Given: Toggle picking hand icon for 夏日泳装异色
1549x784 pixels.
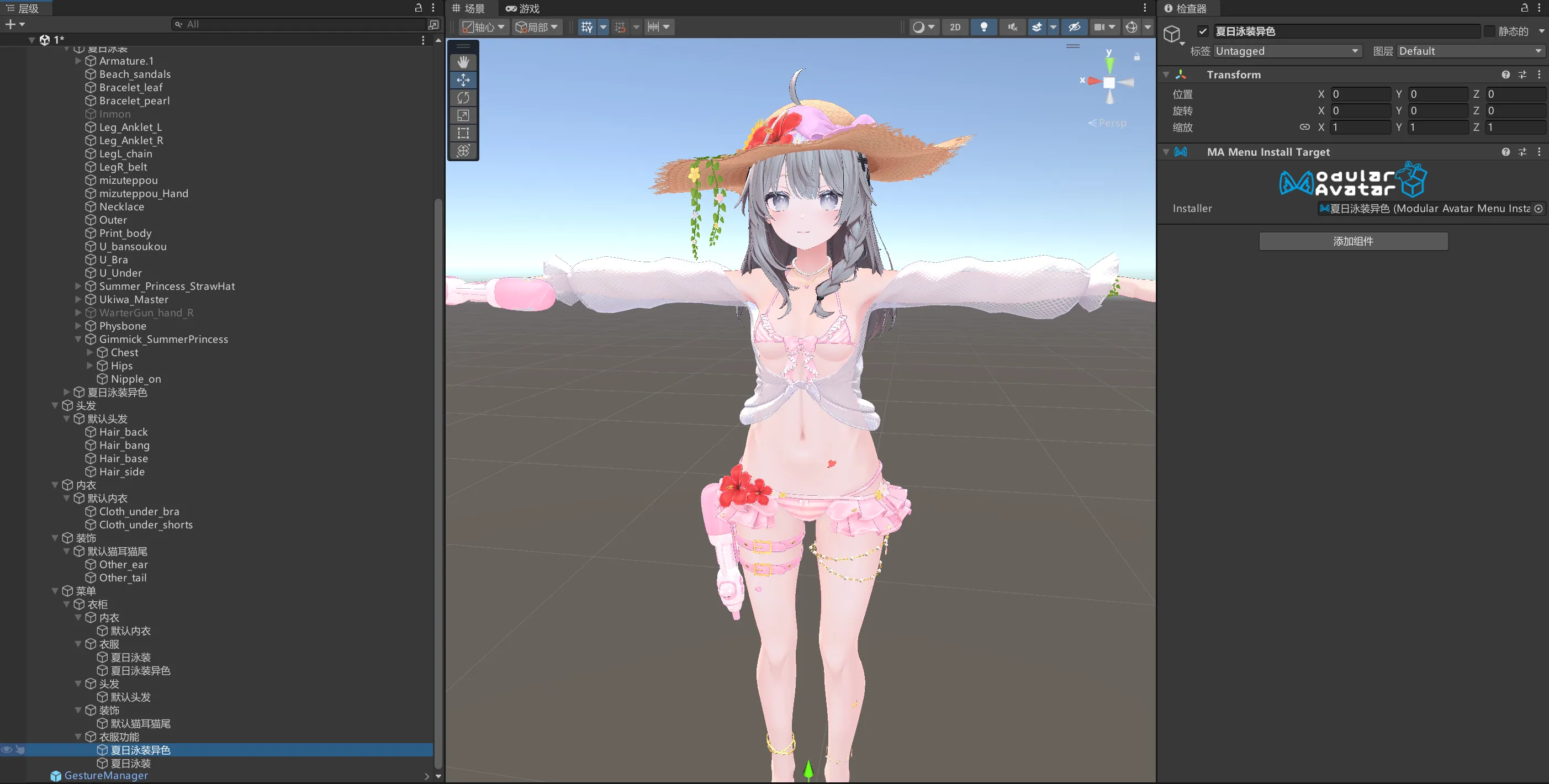Looking at the screenshot, I should [x=20, y=750].
